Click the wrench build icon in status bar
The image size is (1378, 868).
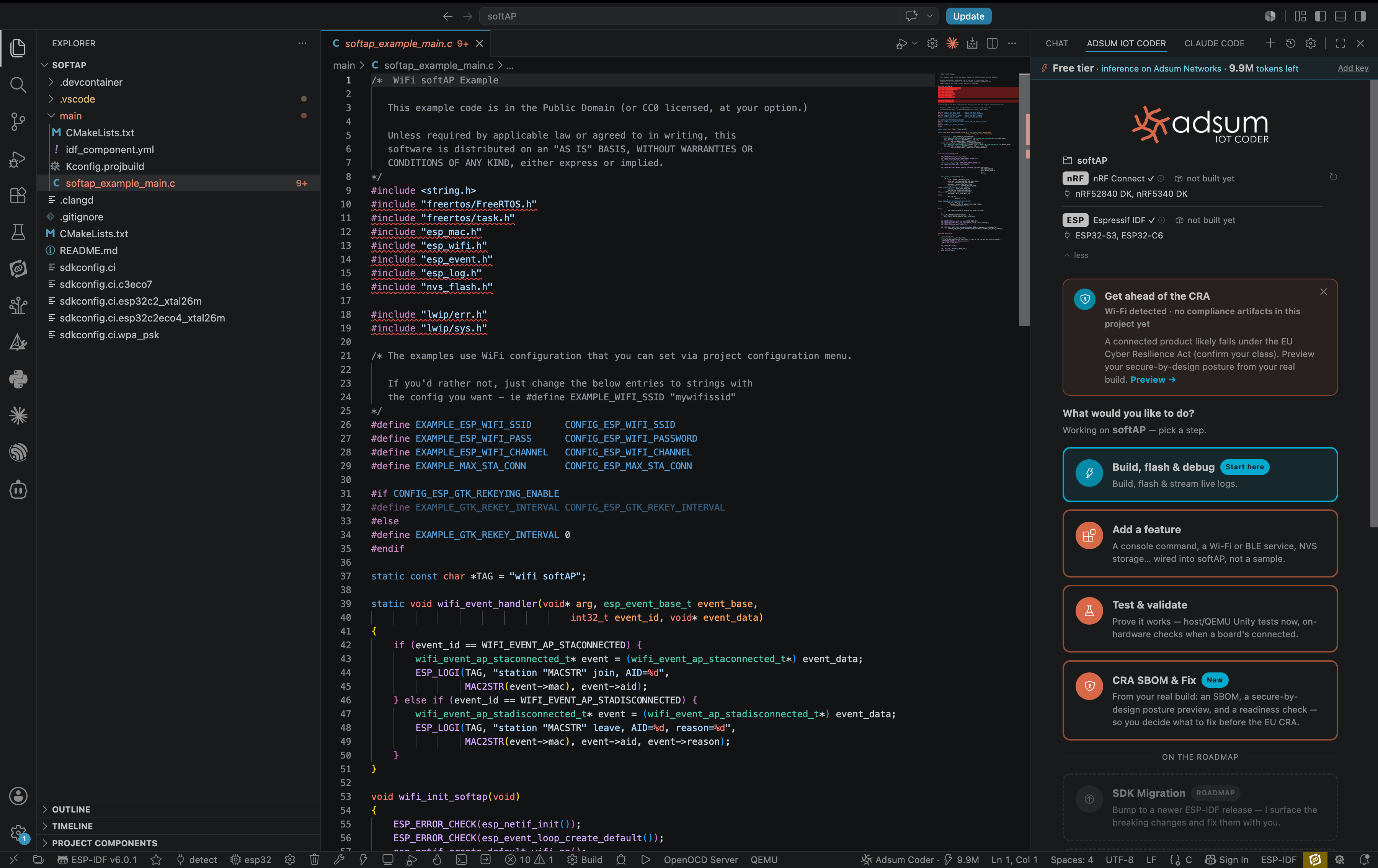[339, 860]
